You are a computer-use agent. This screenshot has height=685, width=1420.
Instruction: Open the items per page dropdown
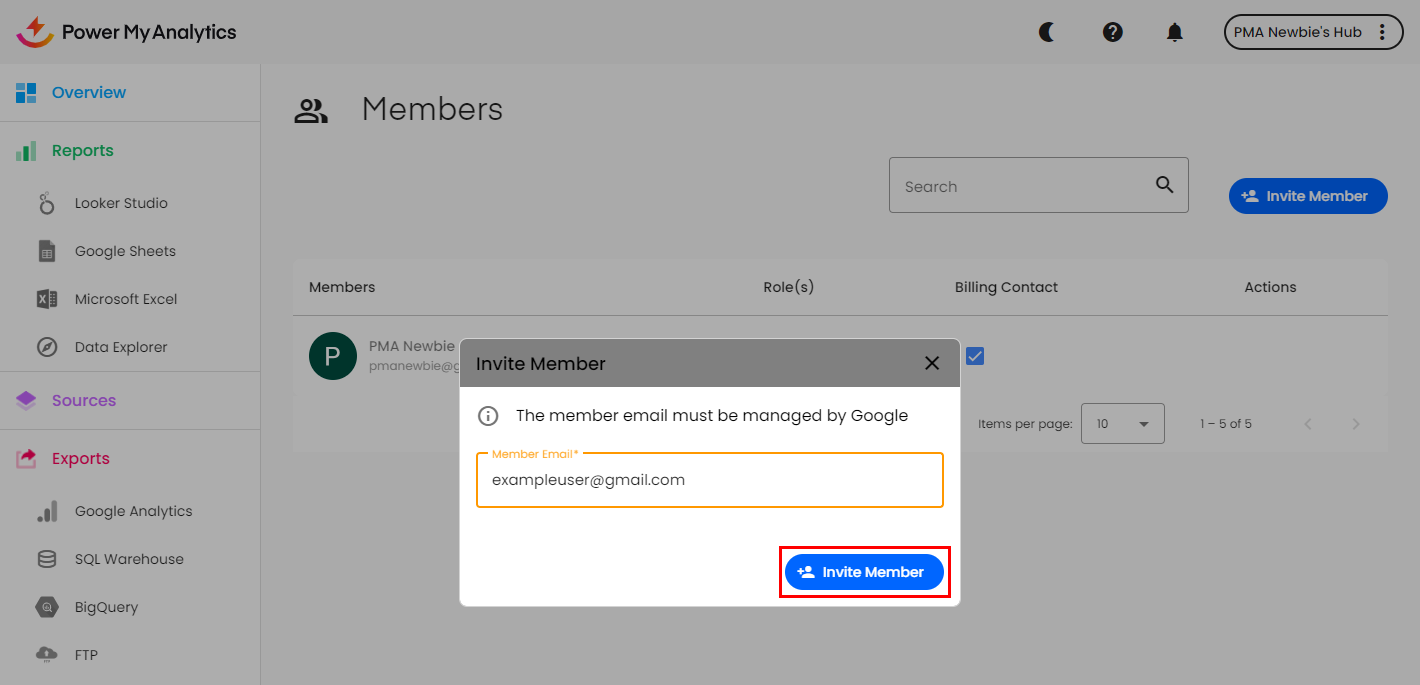pyautogui.click(x=1122, y=424)
